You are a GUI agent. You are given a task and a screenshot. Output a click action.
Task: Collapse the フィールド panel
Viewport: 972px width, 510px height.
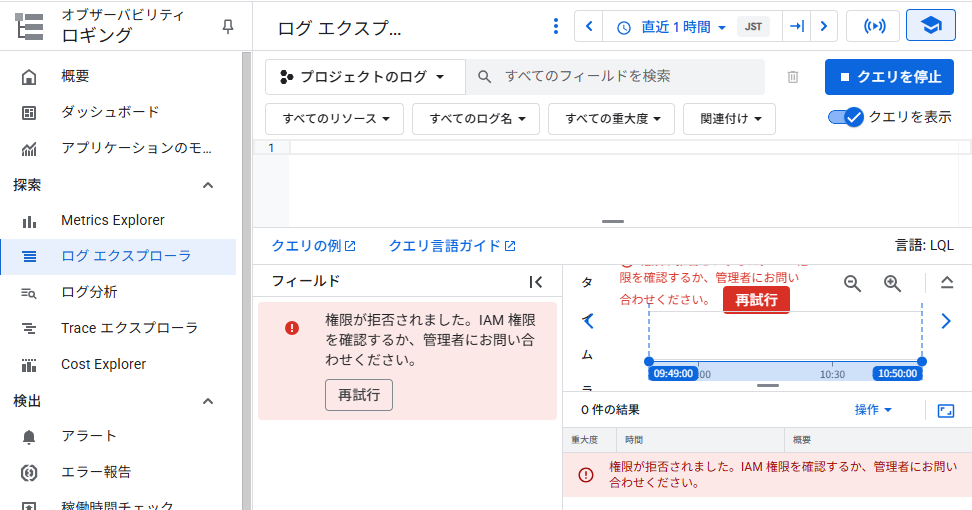[536, 282]
